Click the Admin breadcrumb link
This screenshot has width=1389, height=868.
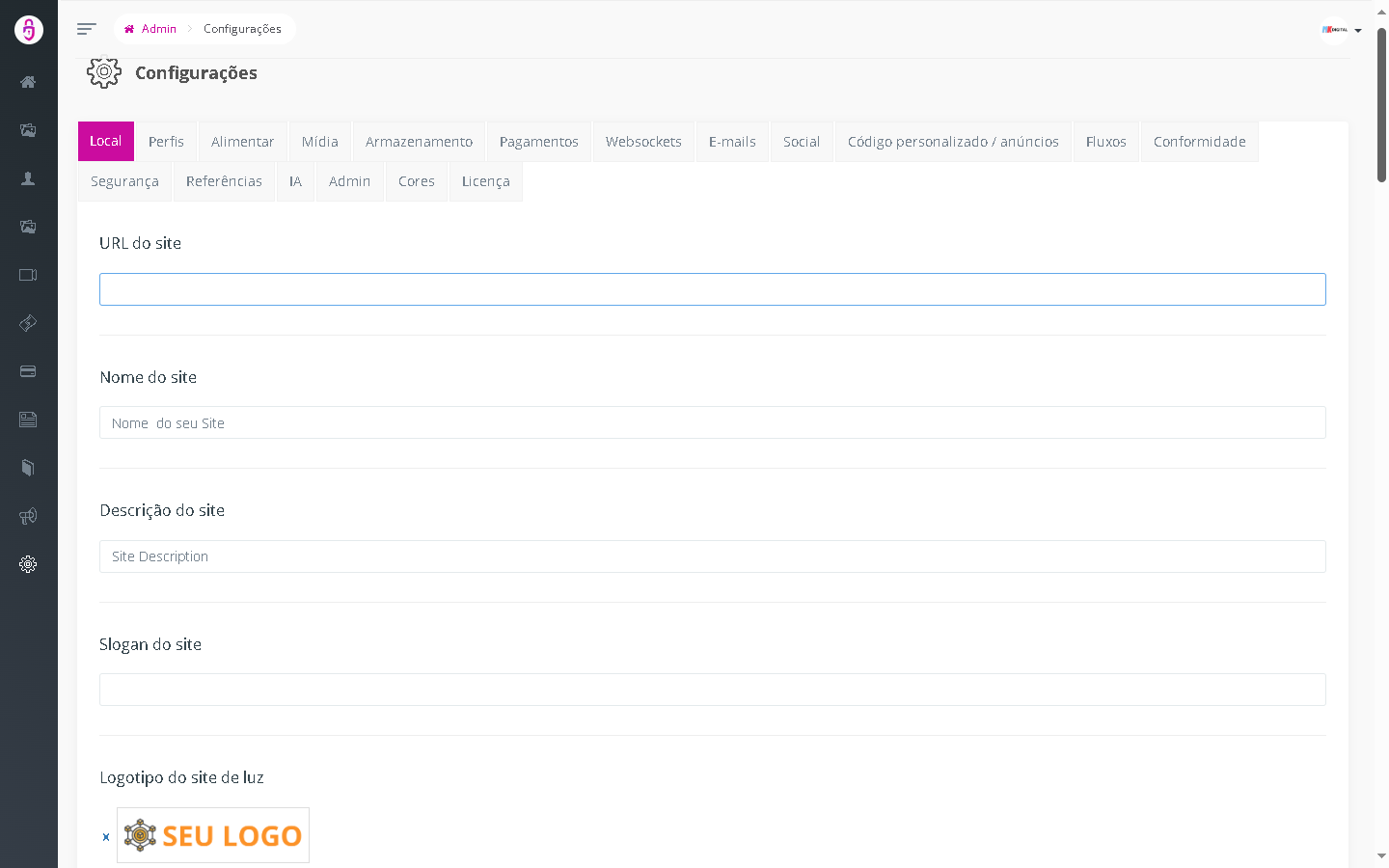[x=158, y=29]
